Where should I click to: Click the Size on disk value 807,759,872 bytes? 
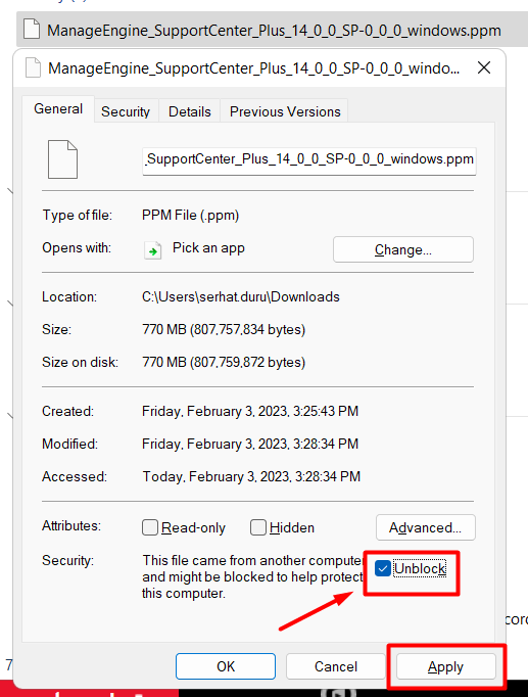[224, 362]
